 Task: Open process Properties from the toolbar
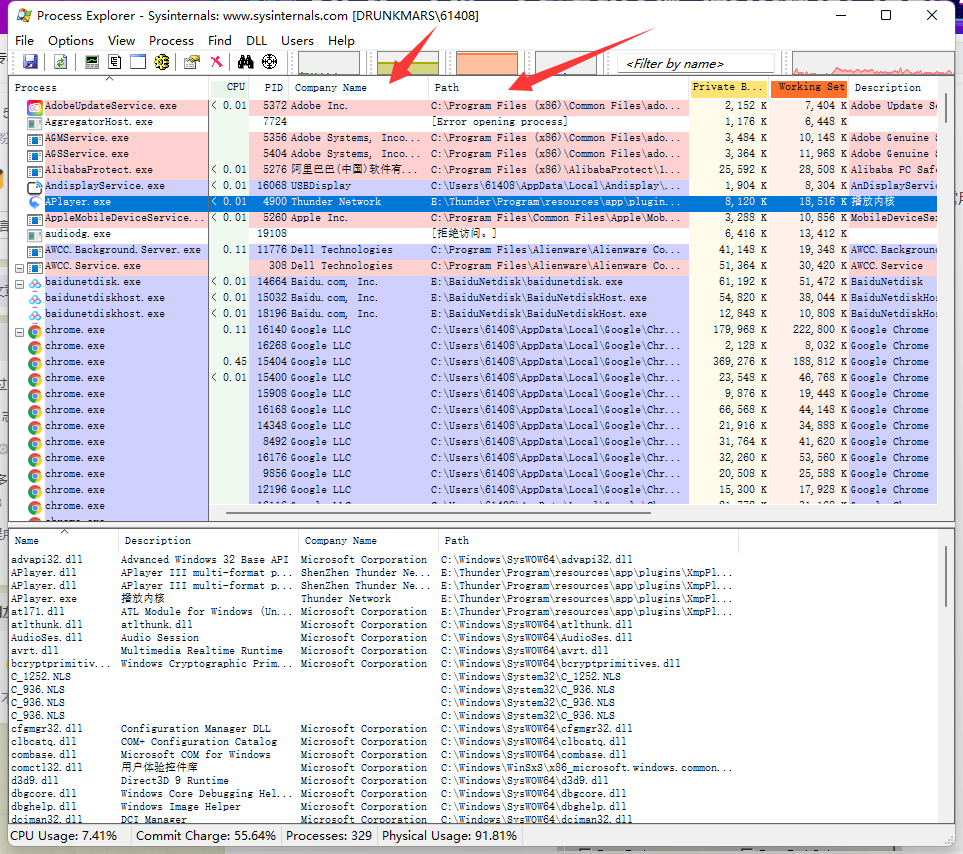pos(192,62)
